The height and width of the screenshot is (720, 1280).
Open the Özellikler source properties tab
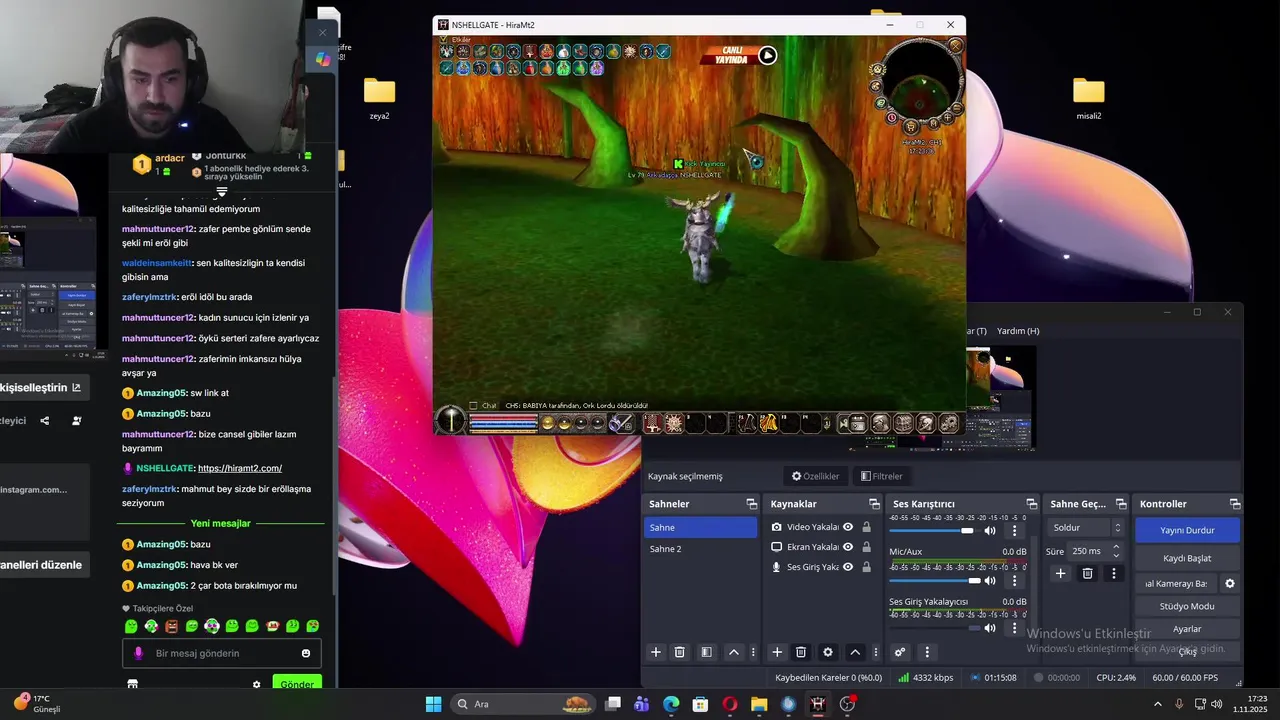815,476
